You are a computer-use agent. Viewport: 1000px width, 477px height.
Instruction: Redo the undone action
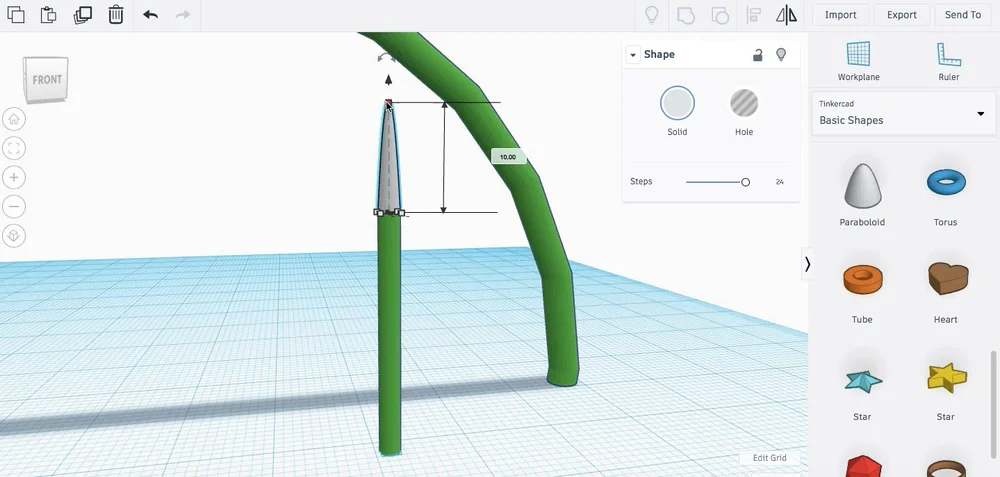pyautogui.click(x=183, y=15)
